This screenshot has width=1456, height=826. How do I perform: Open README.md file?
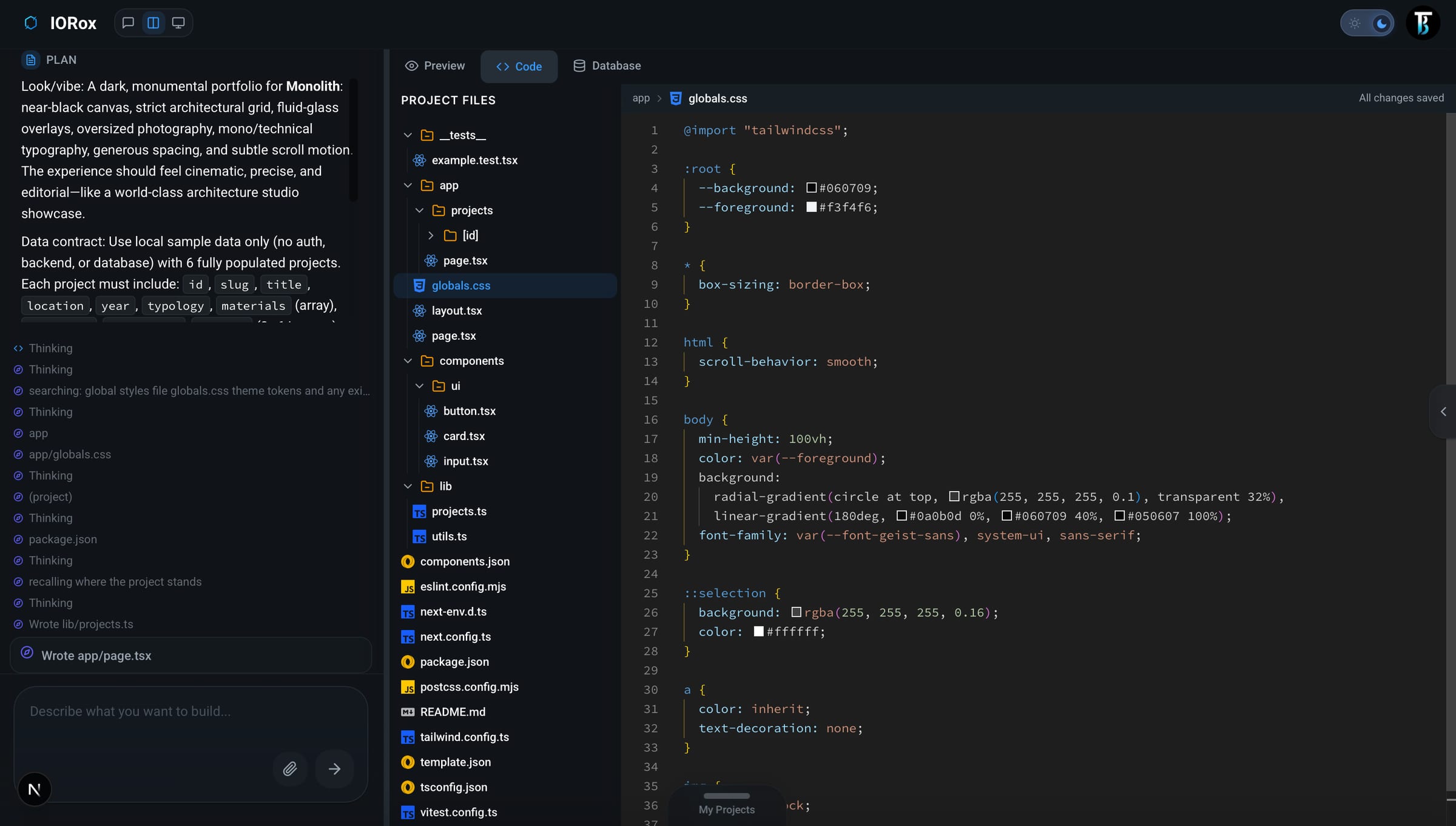(505, 712)
